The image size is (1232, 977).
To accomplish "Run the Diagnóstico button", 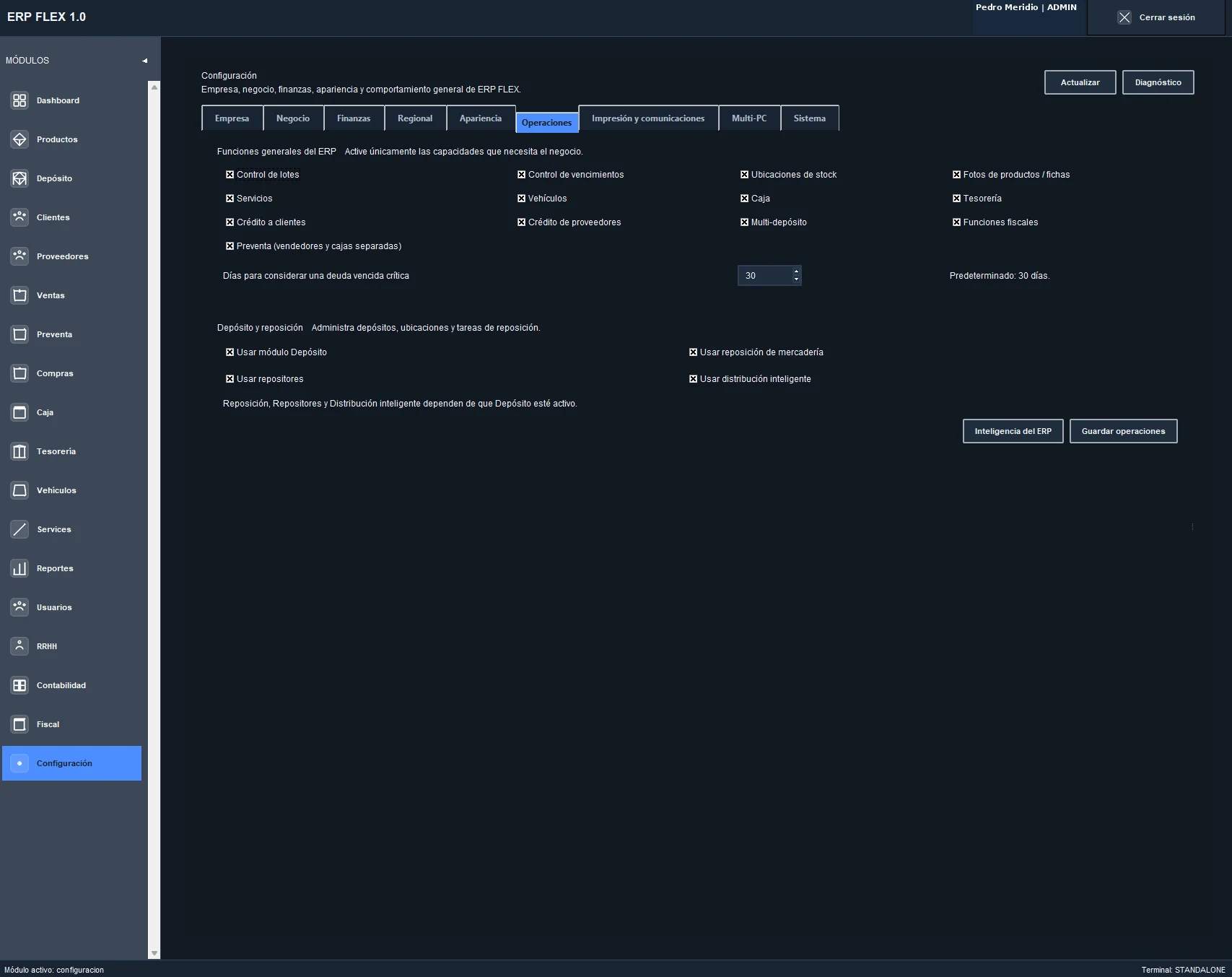I will pyautogui.click(x=1158, y=82).
